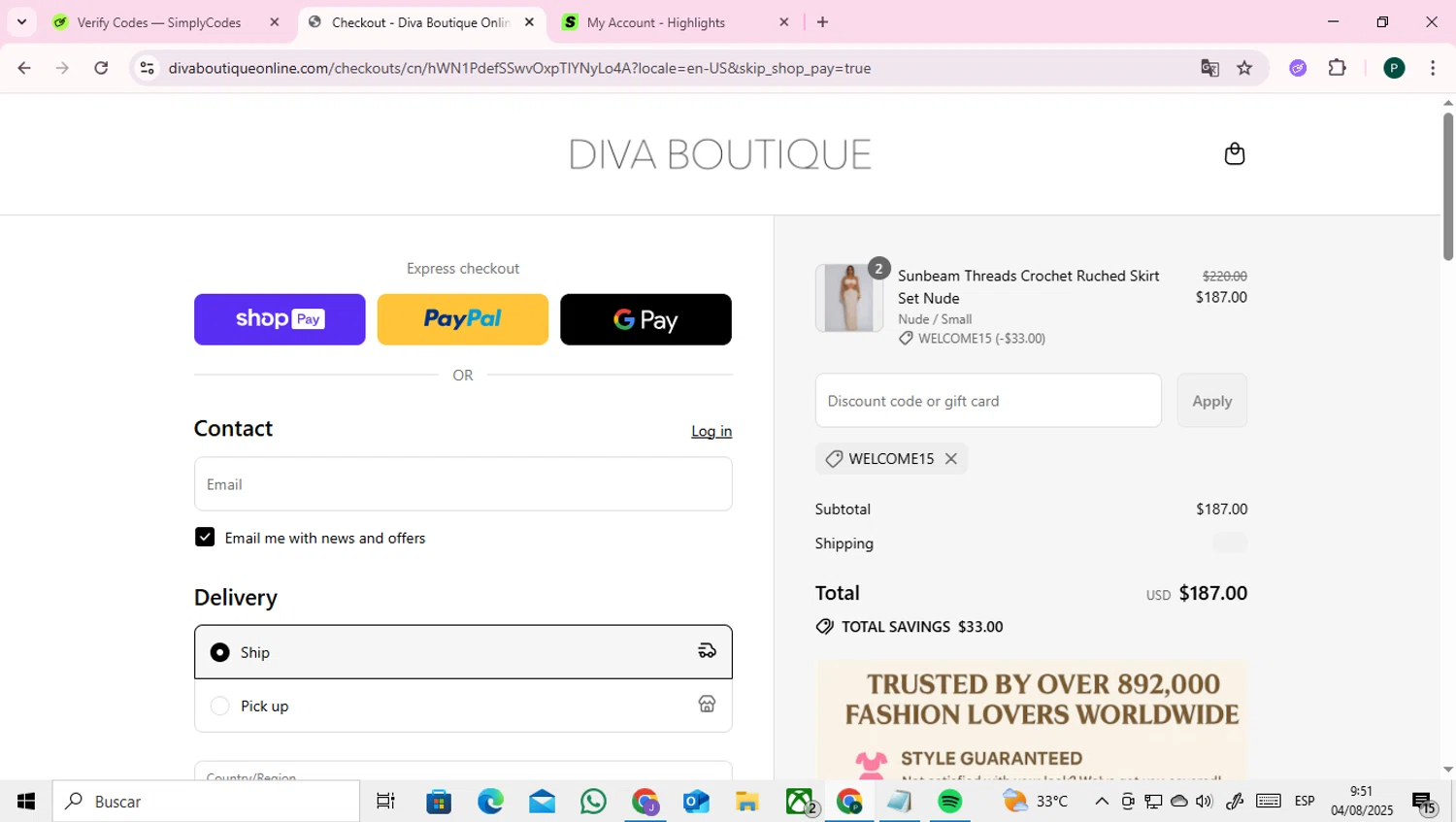Image resolution: width=1456 pixels, height=822 pixels.
Task: Open WhatsApp from taskbar
Action: [593, 802]
